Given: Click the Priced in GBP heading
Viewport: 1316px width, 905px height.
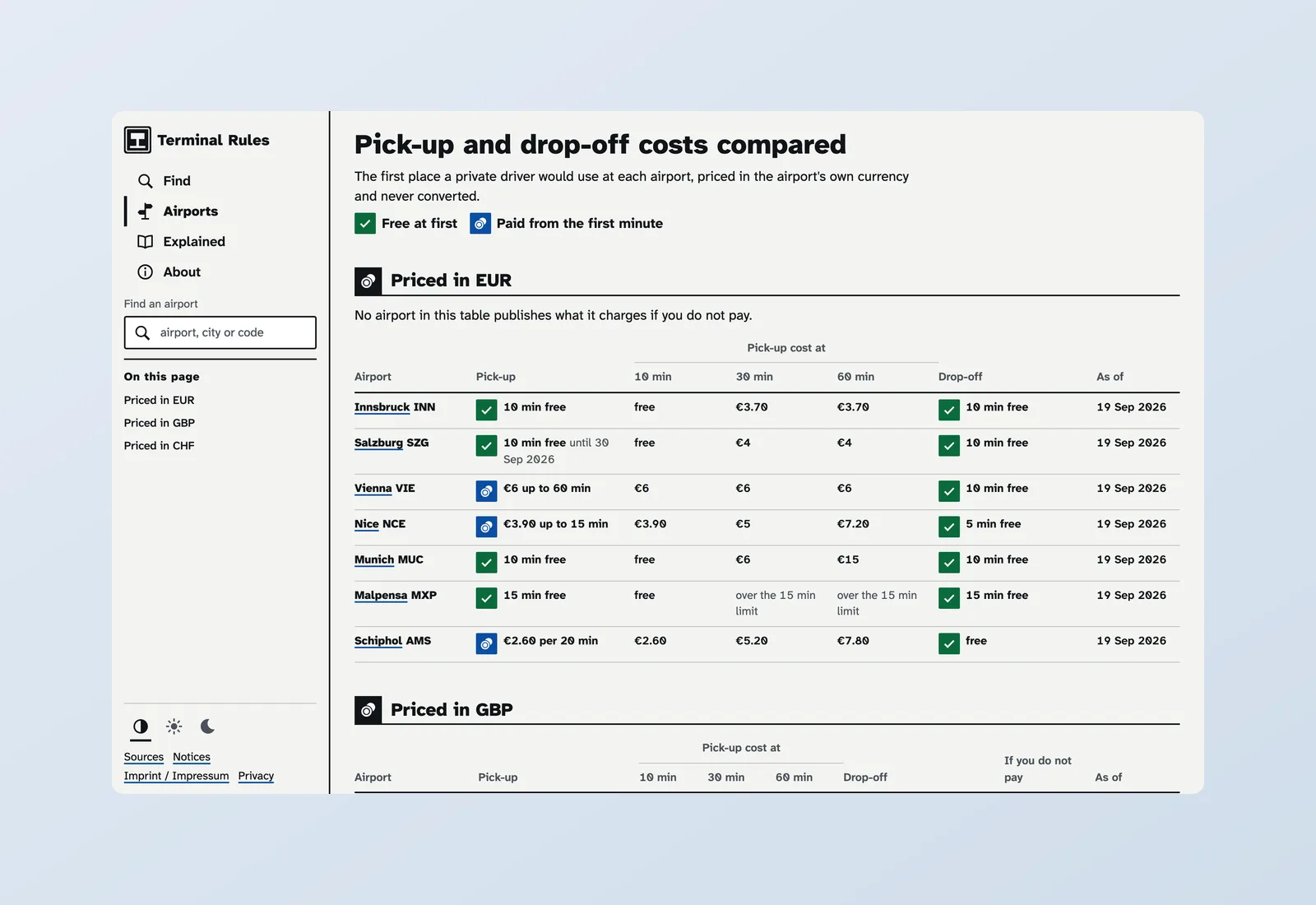Looking at the screenshot, I should 452,710.
